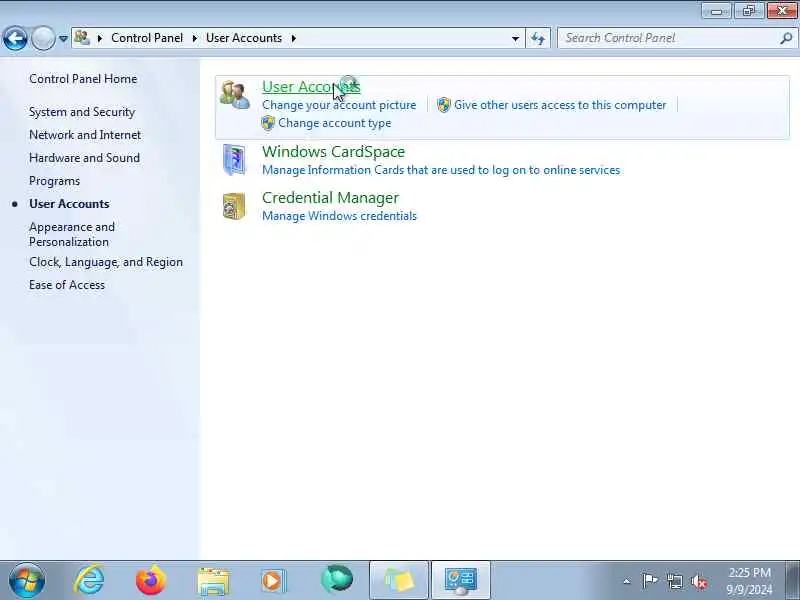The width and height of the screenshot is (800, 600).
Task: Restore down the Control Panel window
Action: 748,11
